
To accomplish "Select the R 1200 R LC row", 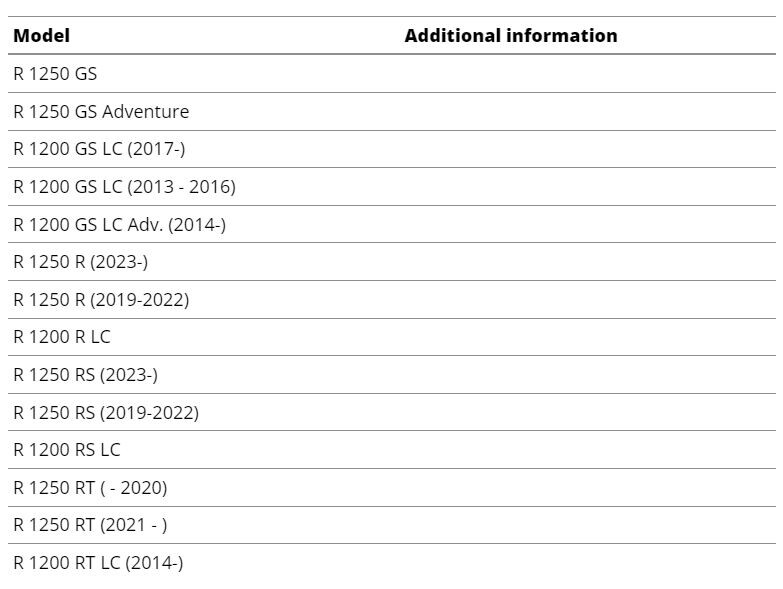I will pos(392,337).
